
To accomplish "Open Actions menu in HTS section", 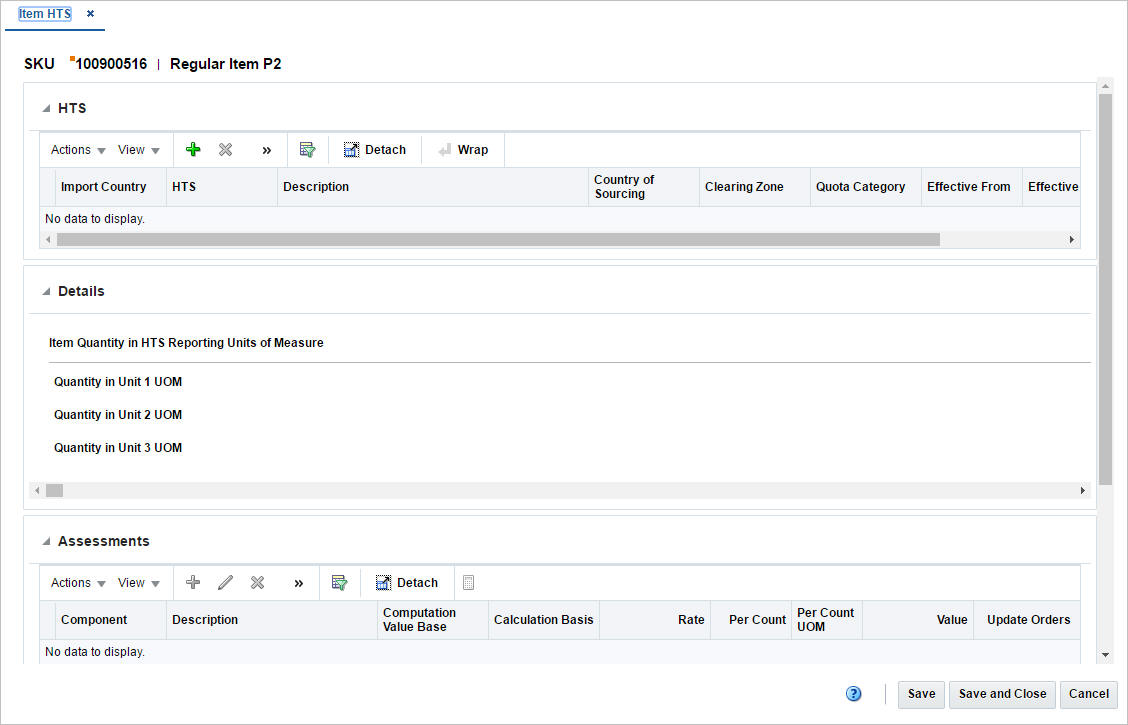I will (78, 150).
